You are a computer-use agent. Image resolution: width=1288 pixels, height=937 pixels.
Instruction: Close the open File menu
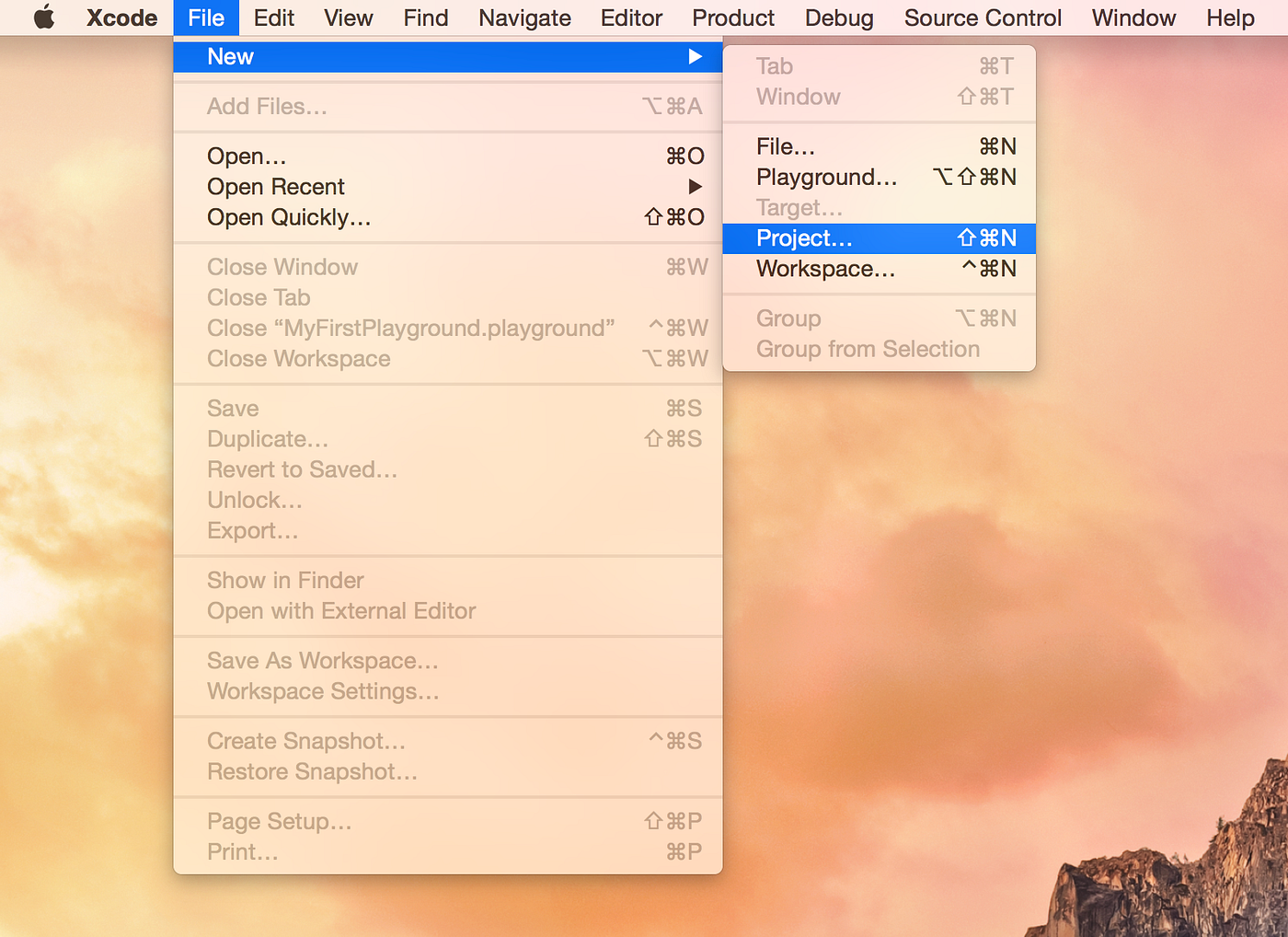(x=206, y=17)
